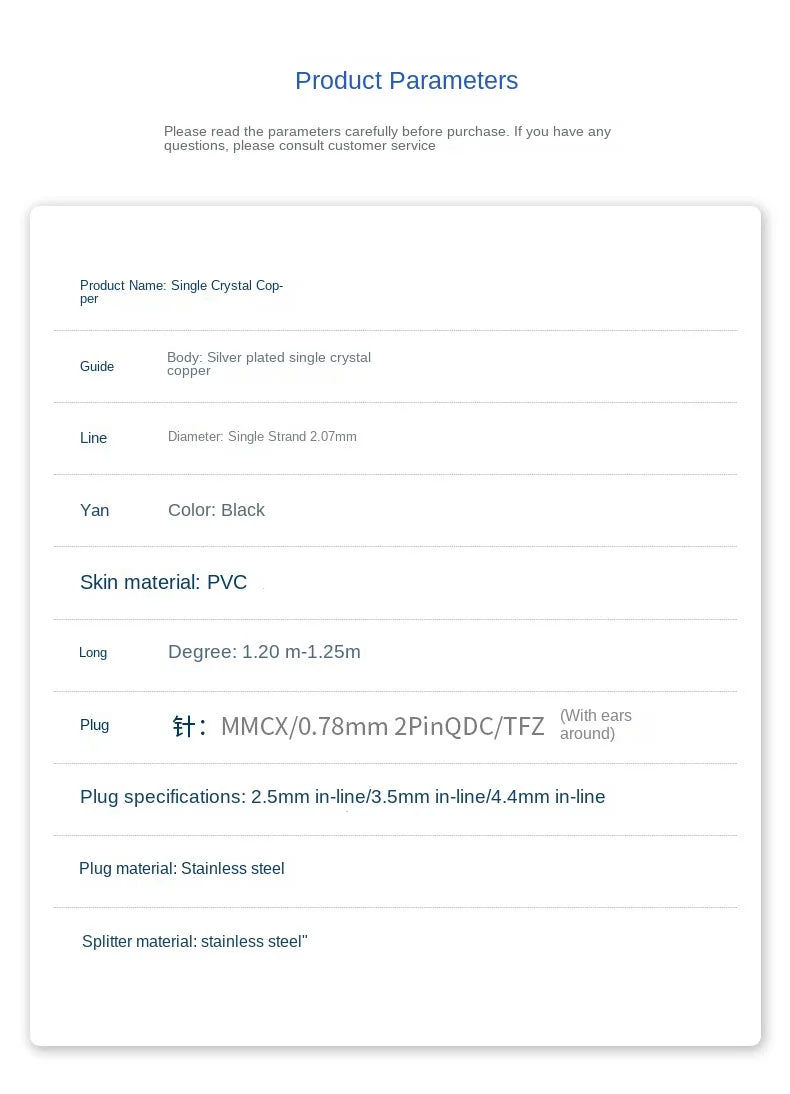Click the Splitter material: stainless steel text

194,942
